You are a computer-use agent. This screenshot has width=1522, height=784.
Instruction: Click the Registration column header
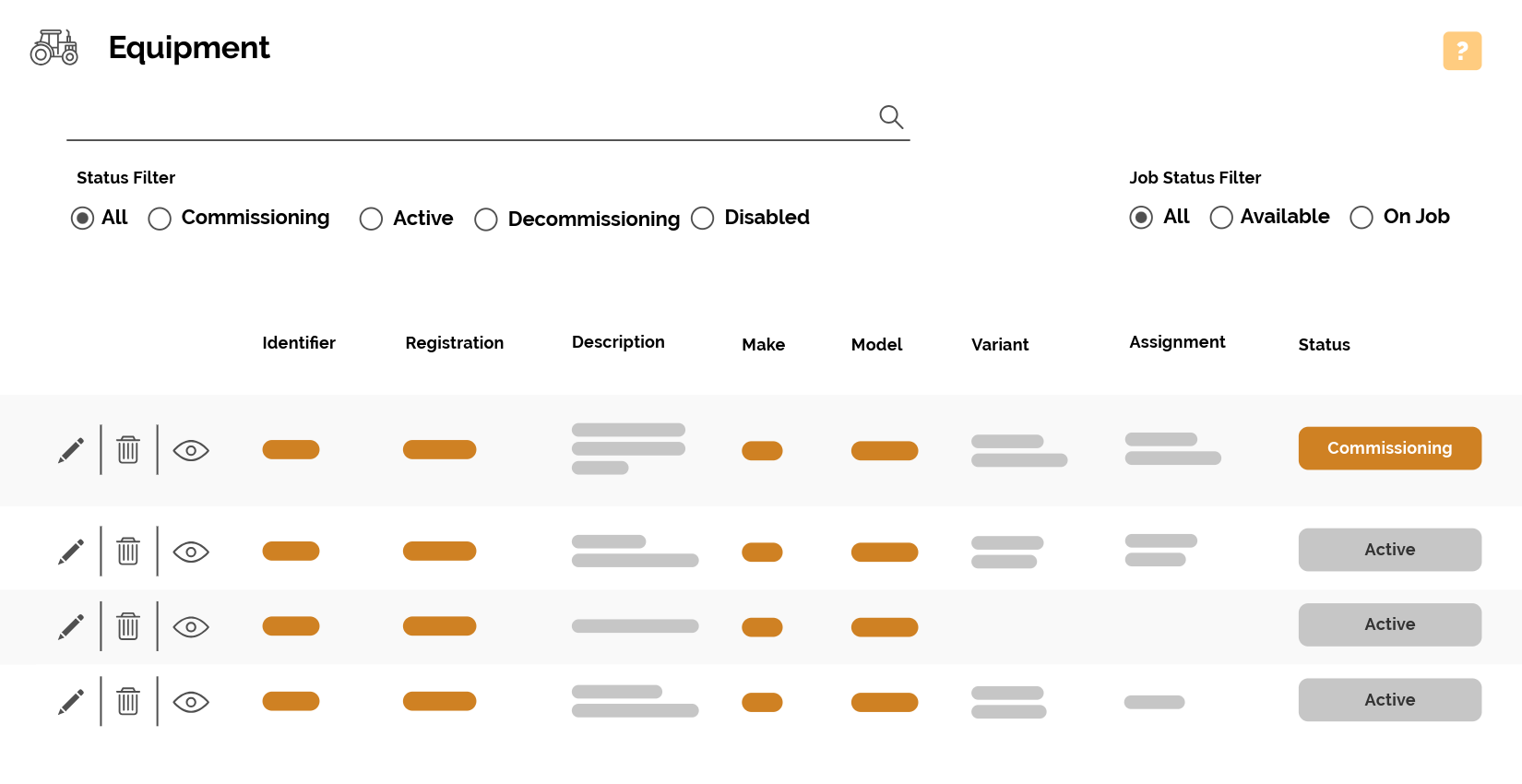pos(454,343)
